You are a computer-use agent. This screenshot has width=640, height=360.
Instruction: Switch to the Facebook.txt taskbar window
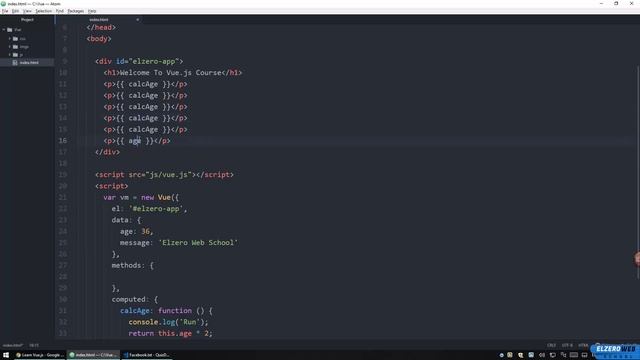click(x=147, y=355)
